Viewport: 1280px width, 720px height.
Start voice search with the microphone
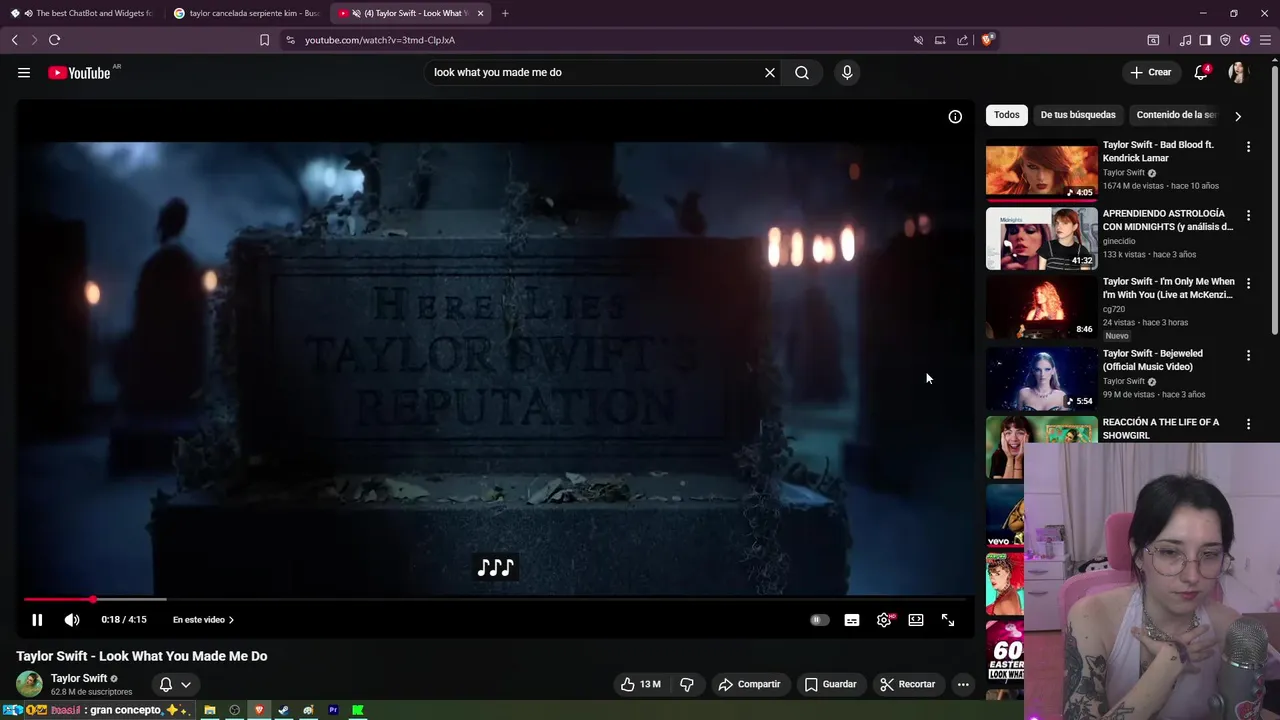coord(847,72)
